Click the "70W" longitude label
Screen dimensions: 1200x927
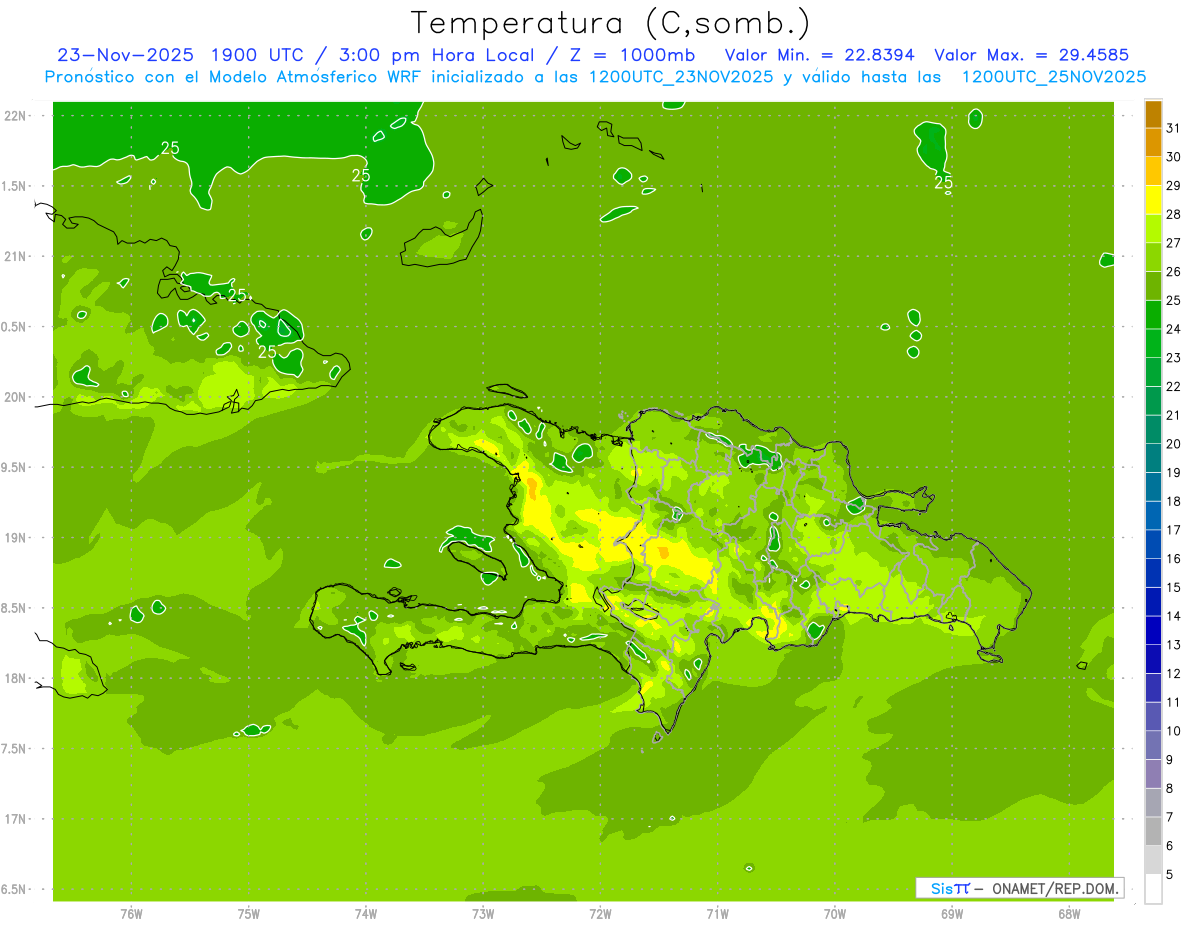(x=835, y=914)
